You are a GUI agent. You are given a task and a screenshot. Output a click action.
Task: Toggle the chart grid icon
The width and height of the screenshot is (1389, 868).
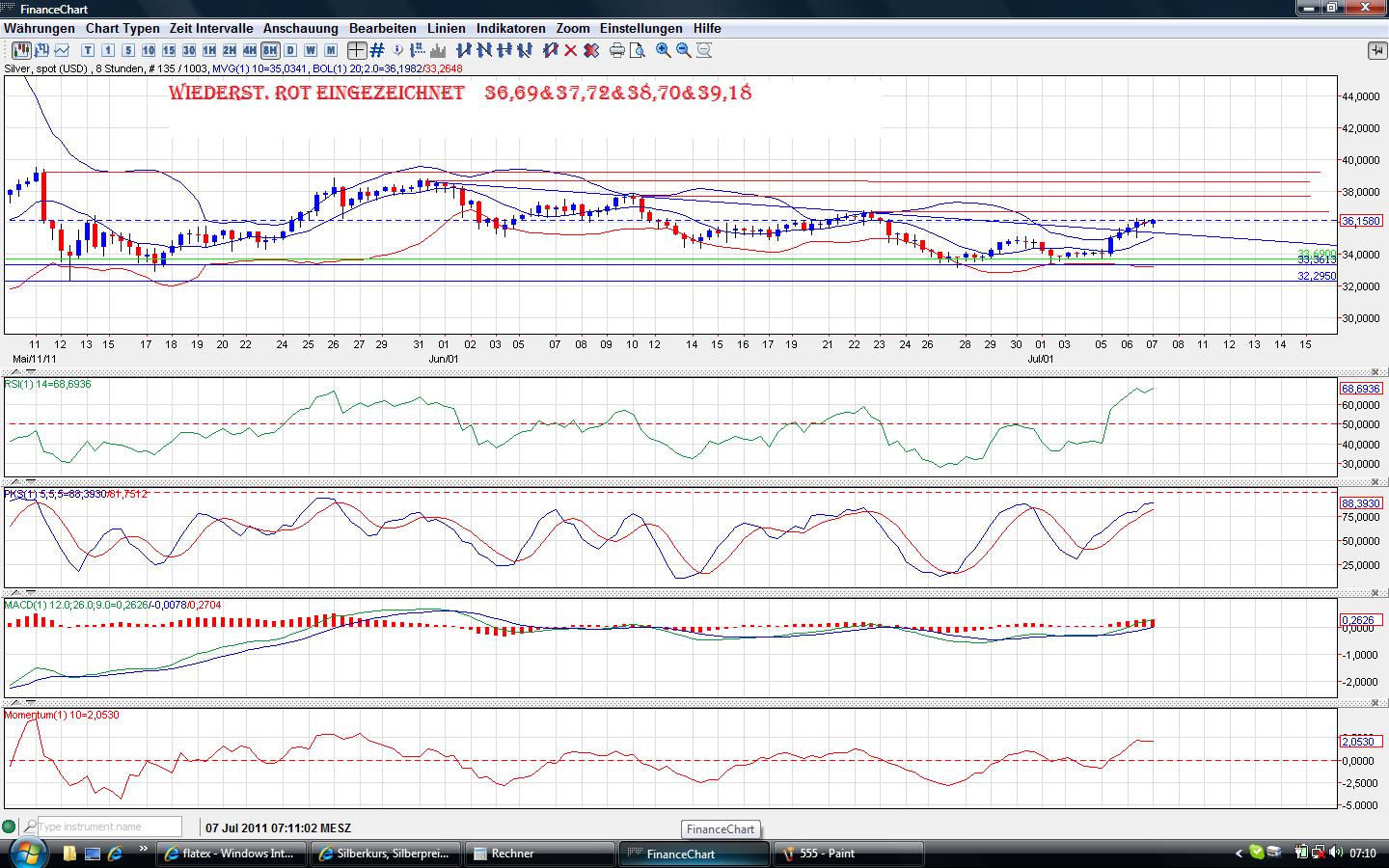[x=377, y=50]
